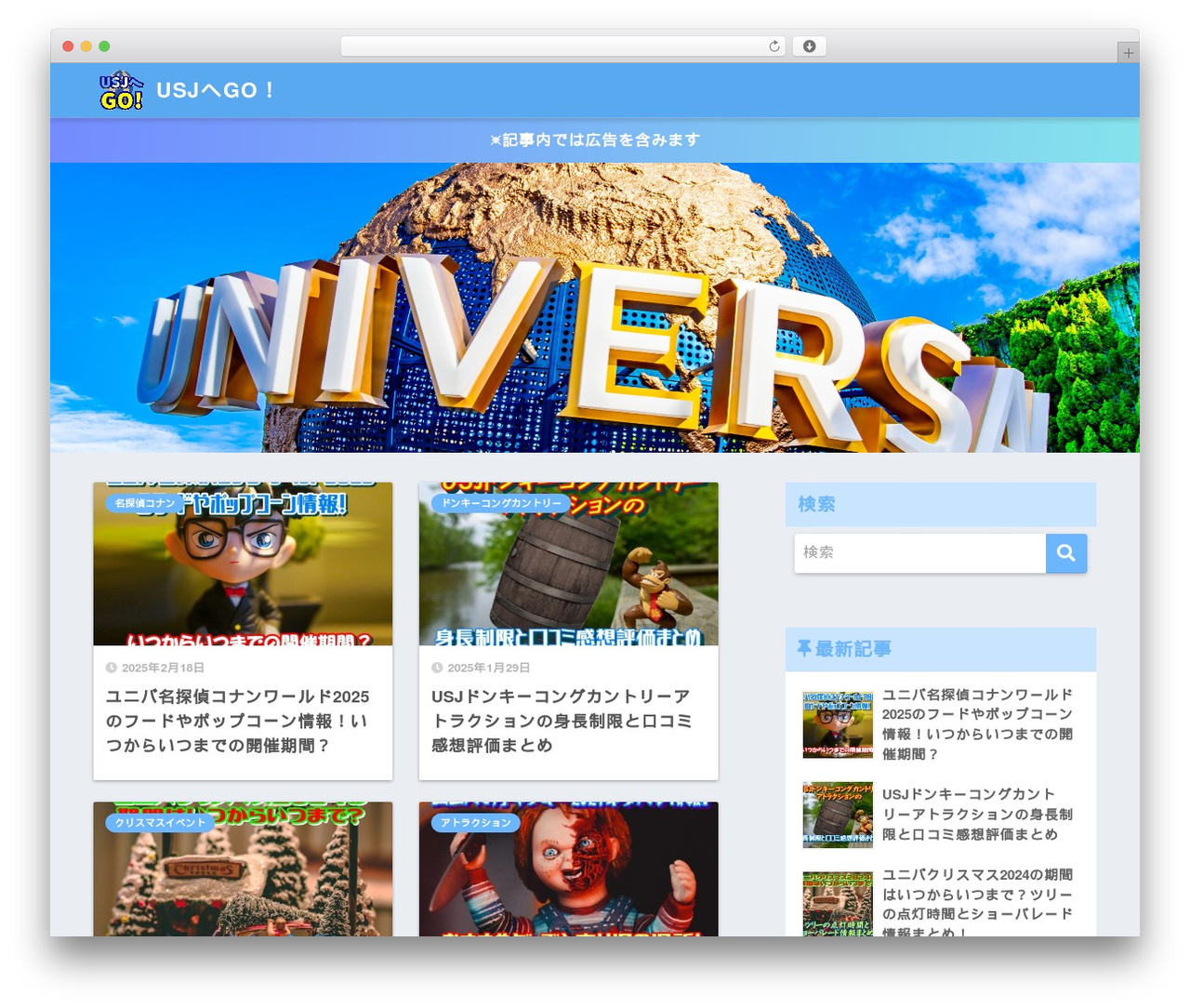Click the browser download arrow button

click(x=809, y=46)
